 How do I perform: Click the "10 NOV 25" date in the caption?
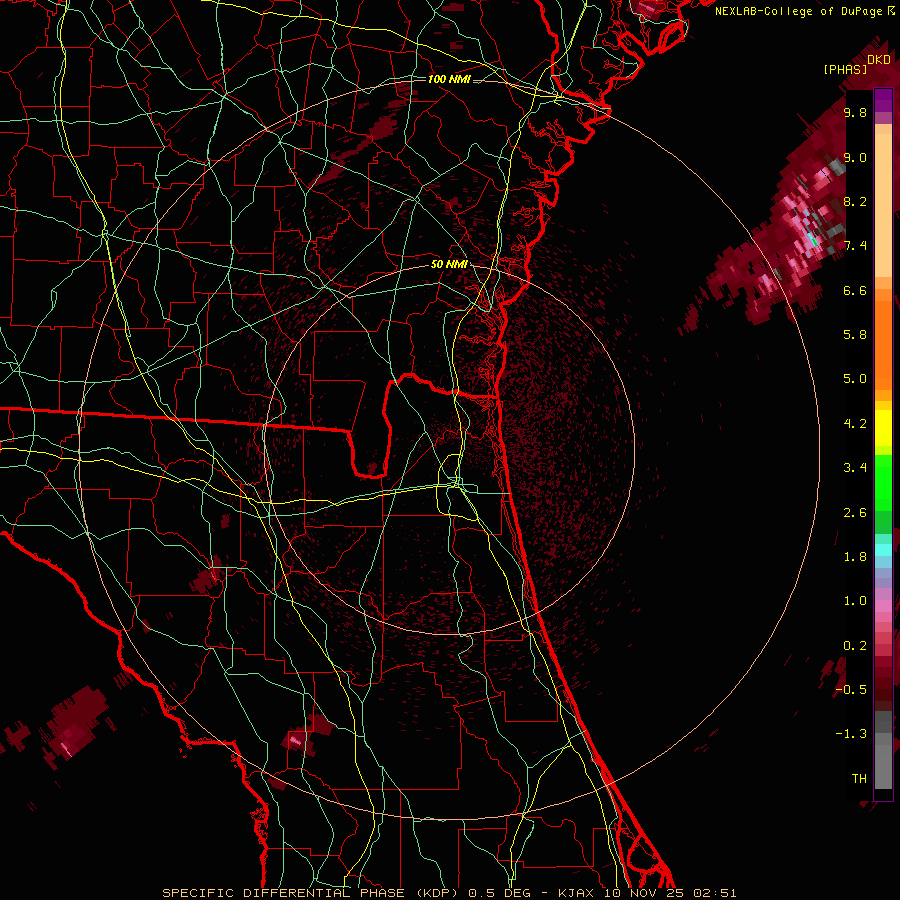pyautogui.click(x=642, y=893)
